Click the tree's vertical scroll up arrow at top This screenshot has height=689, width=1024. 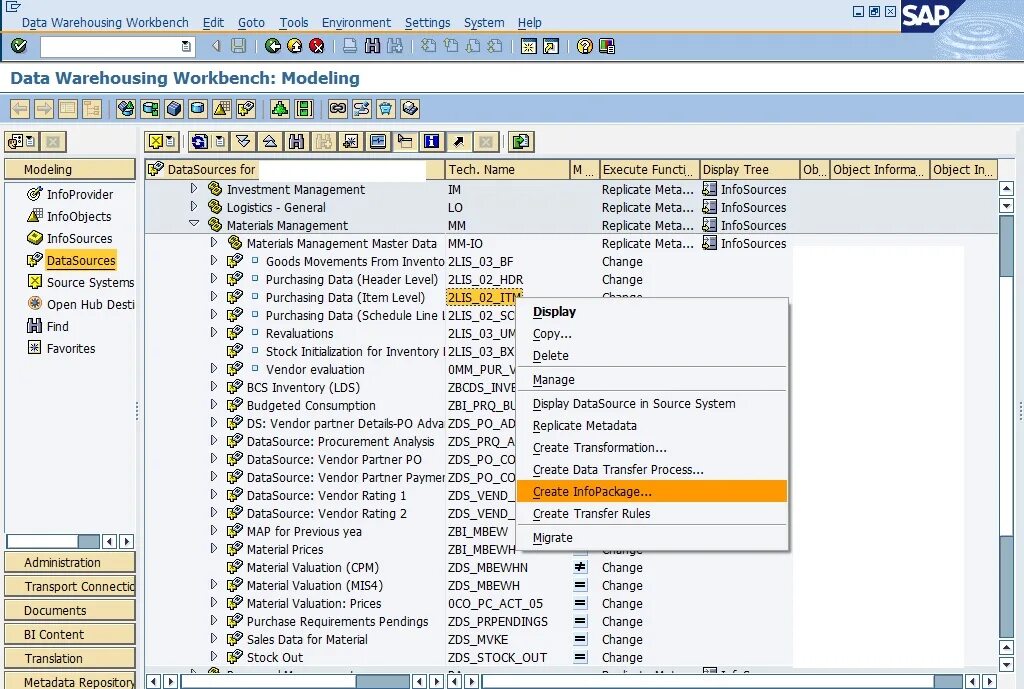pos(1006,189)
